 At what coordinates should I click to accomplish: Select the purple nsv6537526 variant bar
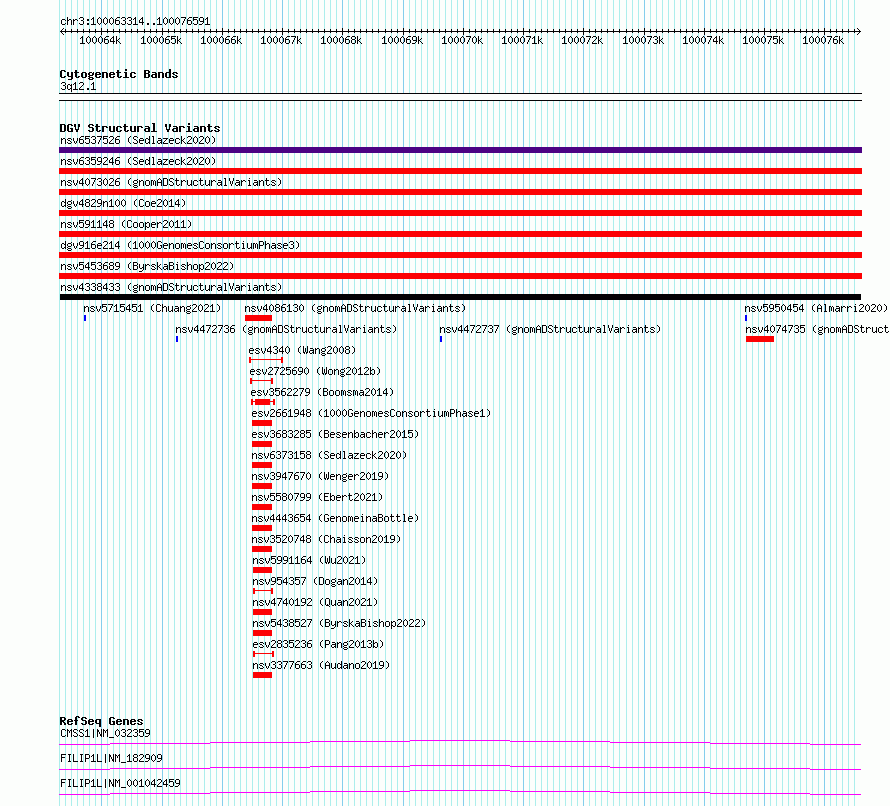tap(460, 150)
